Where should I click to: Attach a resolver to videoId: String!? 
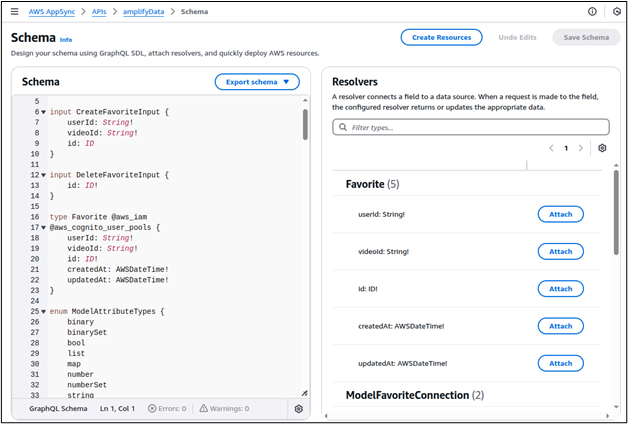pos(560,251)
